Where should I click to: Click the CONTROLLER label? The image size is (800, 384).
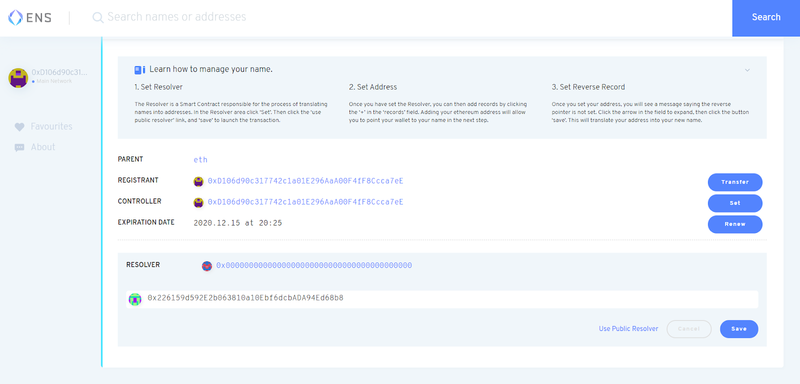pyautogui.click(x=139, y=201)
